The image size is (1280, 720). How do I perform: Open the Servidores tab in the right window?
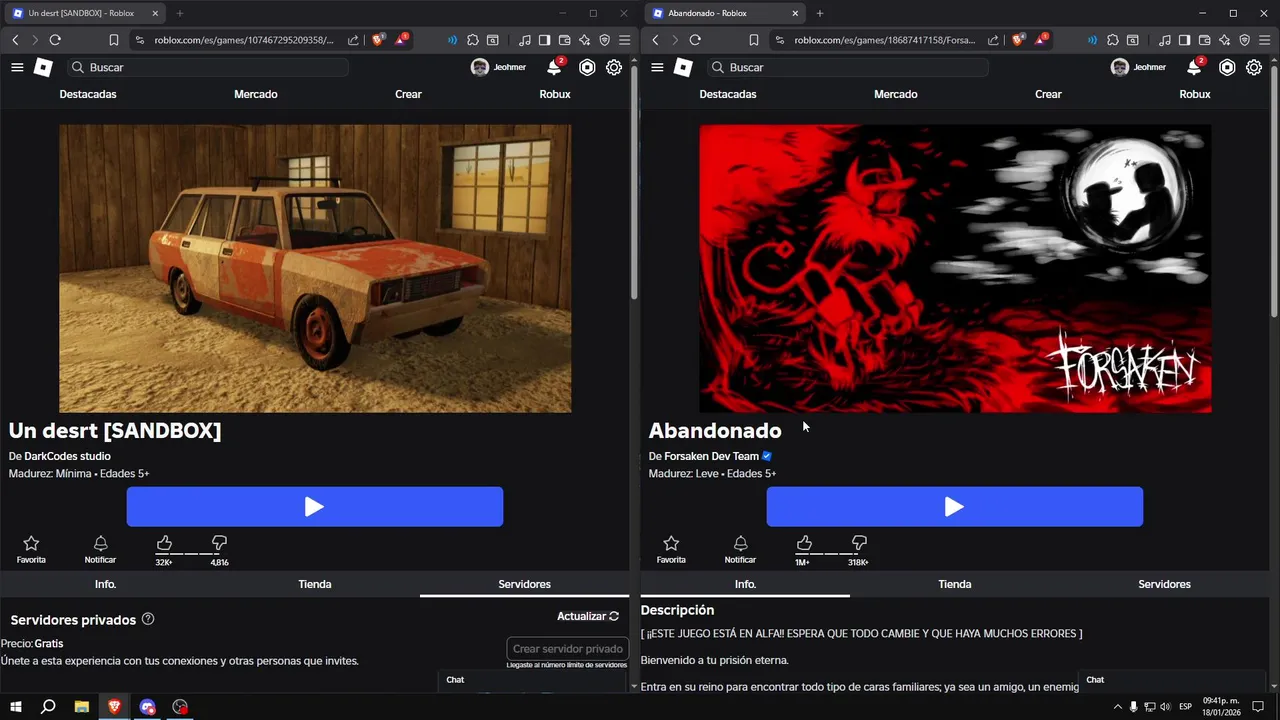pyautogui.click(x=1164, y=584)
